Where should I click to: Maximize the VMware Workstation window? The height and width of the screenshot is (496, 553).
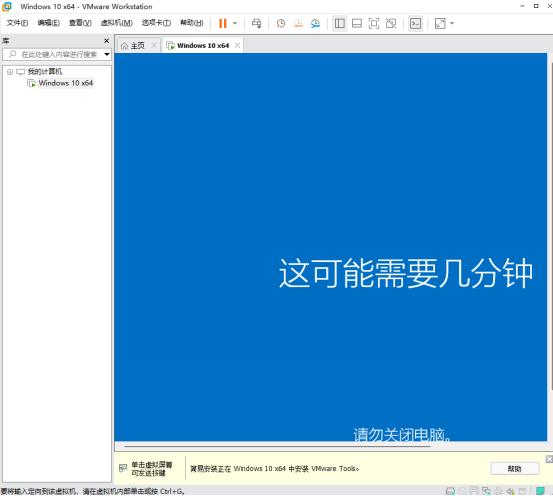[536, 6]
